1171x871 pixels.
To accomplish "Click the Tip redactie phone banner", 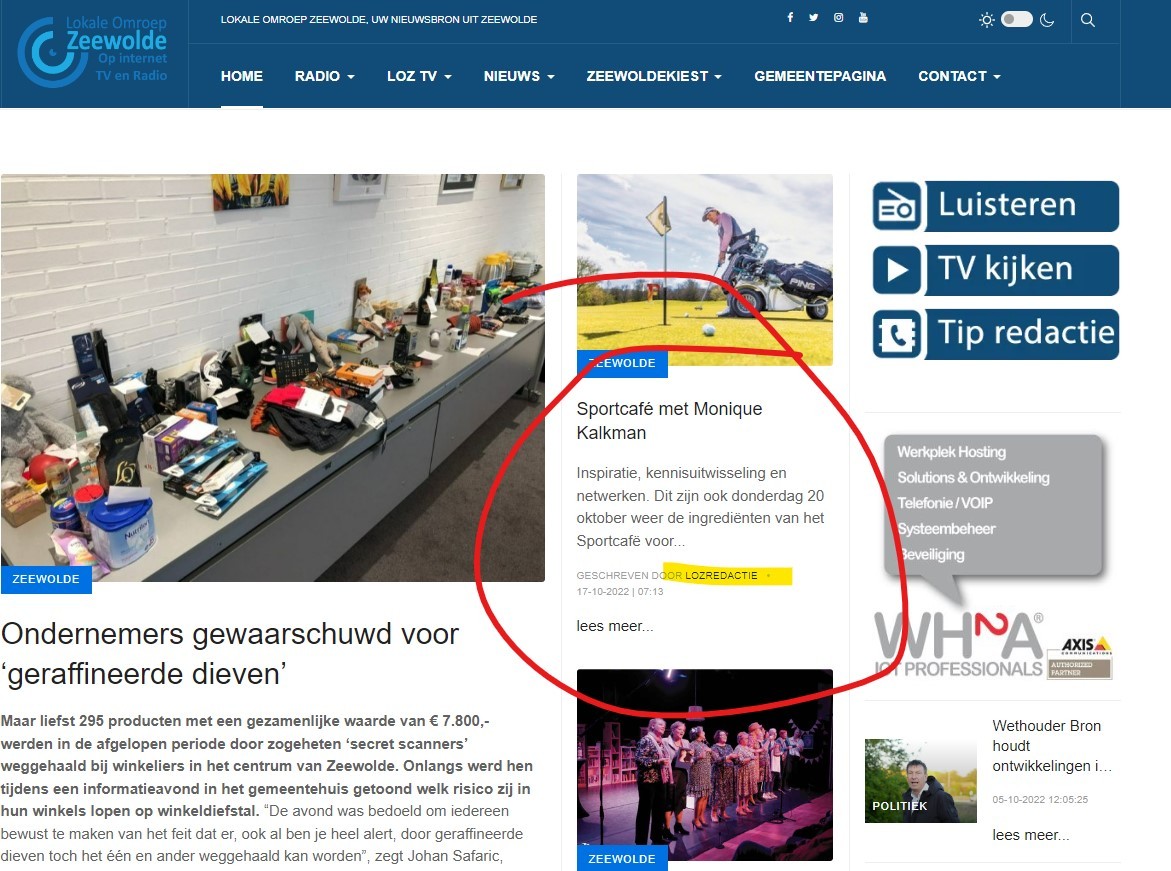I will pyautogui.click(x=995, y=334).
